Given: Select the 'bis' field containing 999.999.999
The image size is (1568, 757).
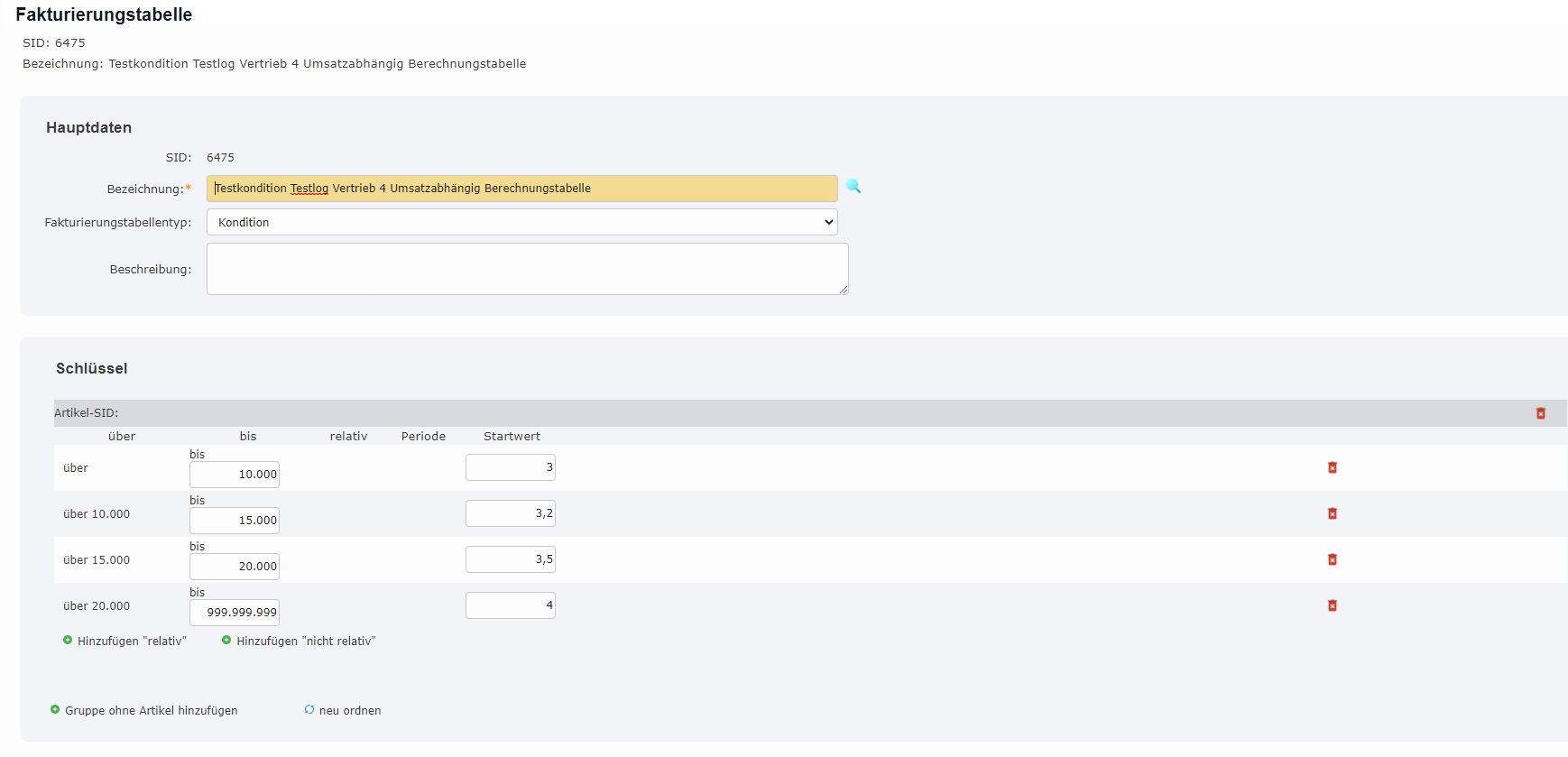Looking at the screenshot, I should coord(235,613).
